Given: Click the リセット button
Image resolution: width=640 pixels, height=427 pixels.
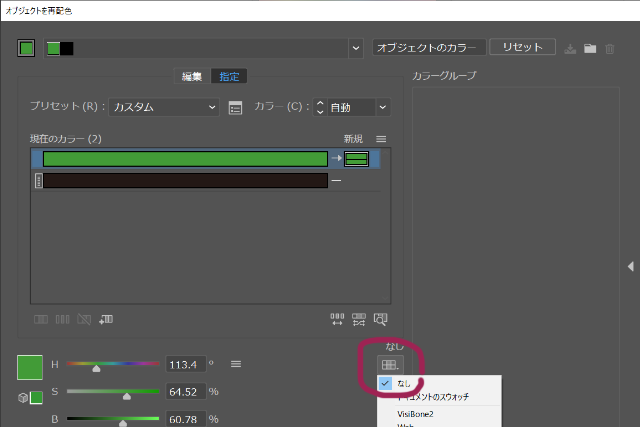Looking at the screenshot, I should tap(522, 47).
